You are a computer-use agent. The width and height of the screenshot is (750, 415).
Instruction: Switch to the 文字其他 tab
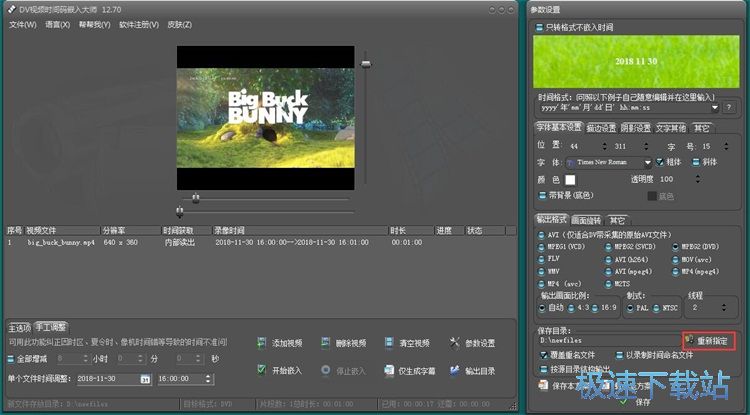[x=671, y=128]
